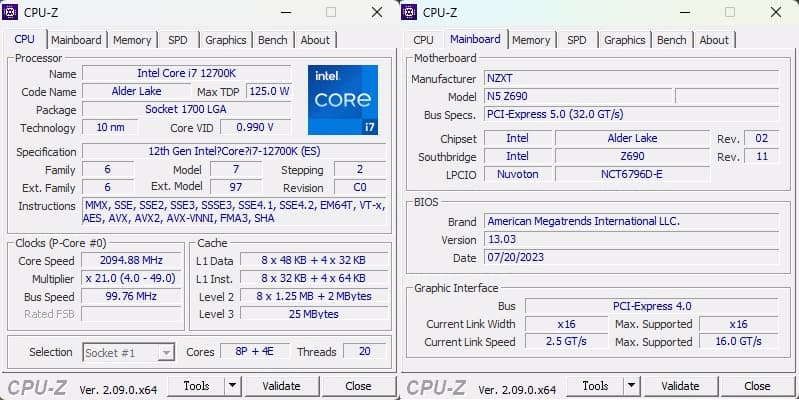Click processor name field Intel Core i7 12700K
This screenshot has height=400, width=799.
click(x=187, y=73)
